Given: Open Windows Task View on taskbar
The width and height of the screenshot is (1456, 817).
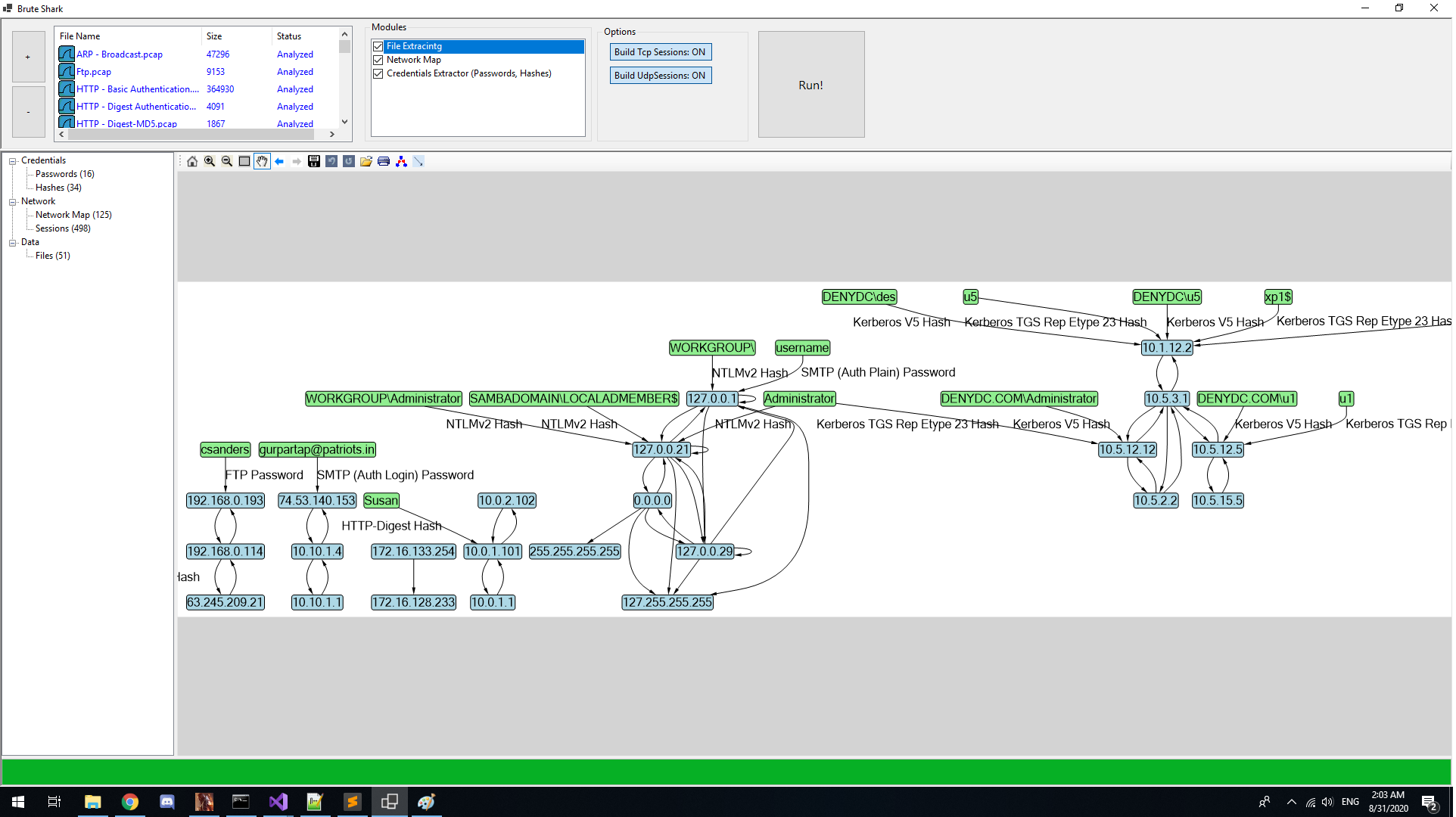Looking at the screenshot, I should tap(54, 802).
